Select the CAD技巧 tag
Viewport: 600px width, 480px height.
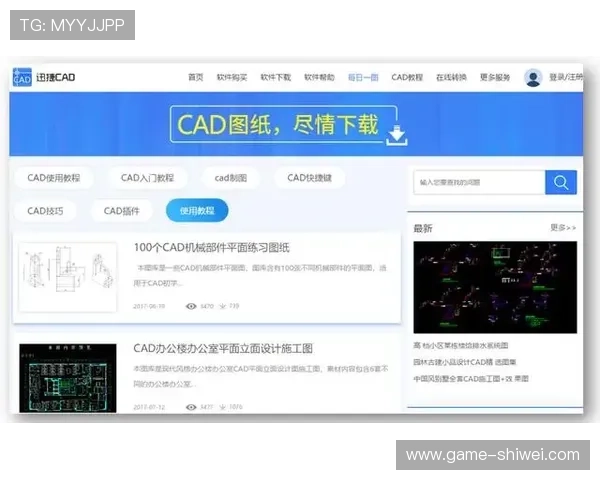point(45,211)
